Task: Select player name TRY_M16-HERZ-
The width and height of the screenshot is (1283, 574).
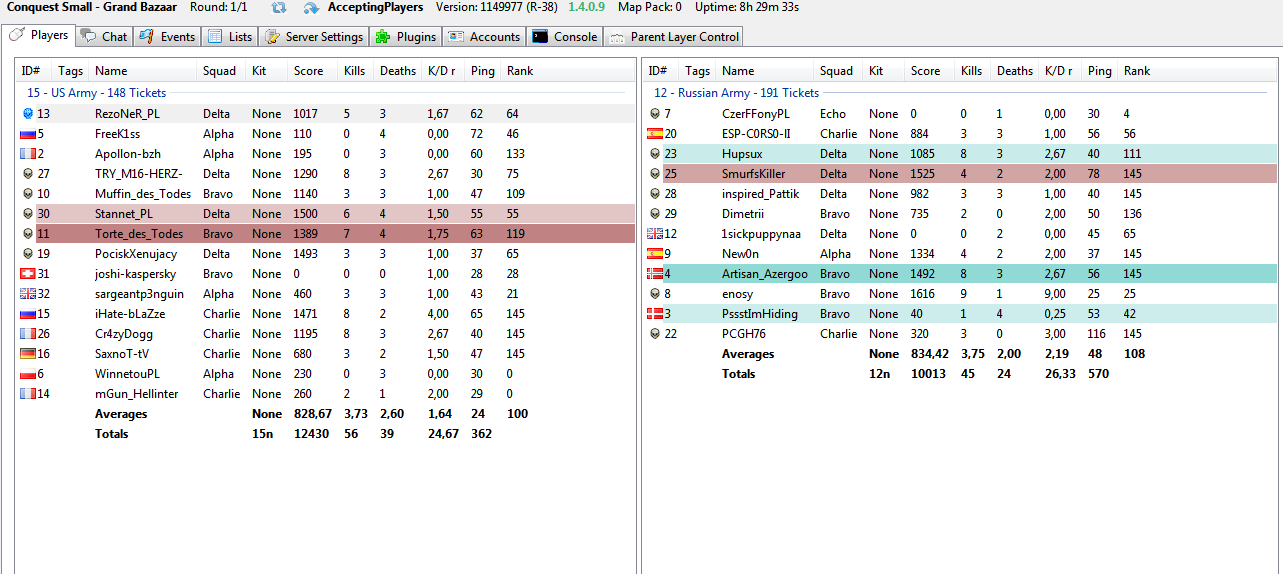Action: click(x=139, y=174)
